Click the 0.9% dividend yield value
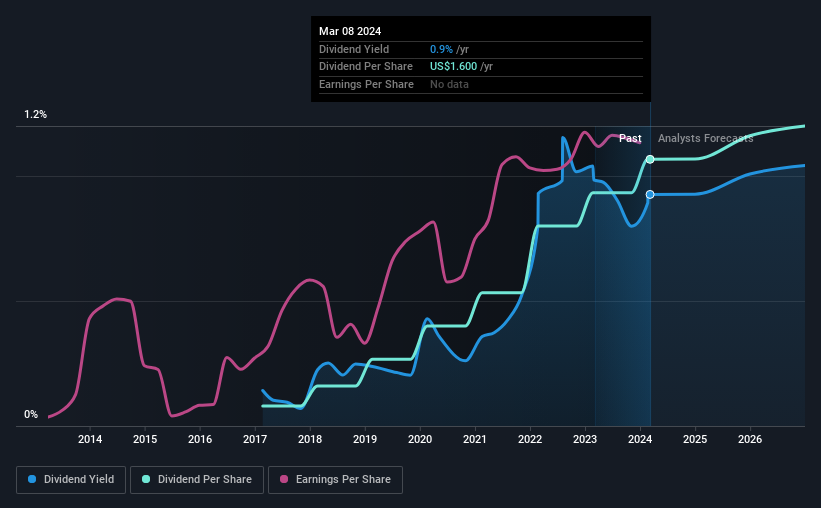The height and width of the screenshot is (508, 821). [441, 49]
